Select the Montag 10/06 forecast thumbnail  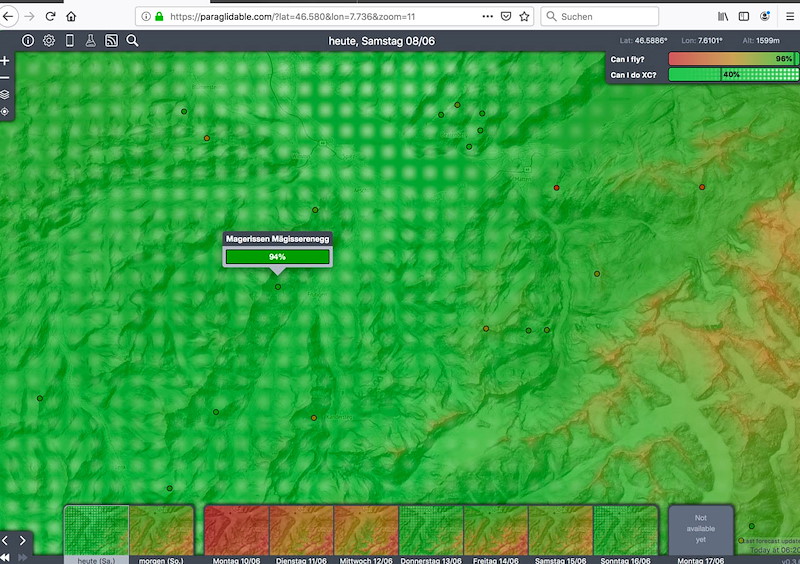pos(236,531)
